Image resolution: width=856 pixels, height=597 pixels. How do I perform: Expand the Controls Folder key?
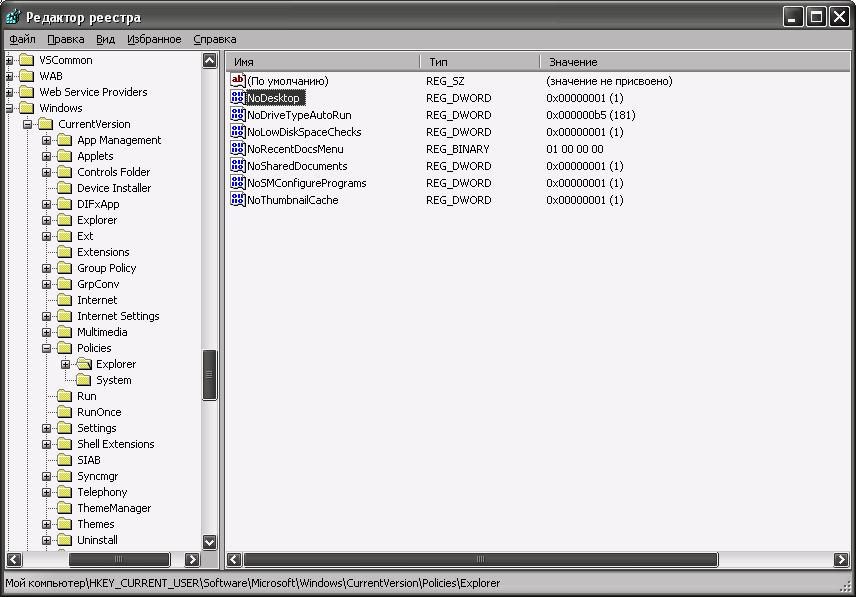pos(46,172)
